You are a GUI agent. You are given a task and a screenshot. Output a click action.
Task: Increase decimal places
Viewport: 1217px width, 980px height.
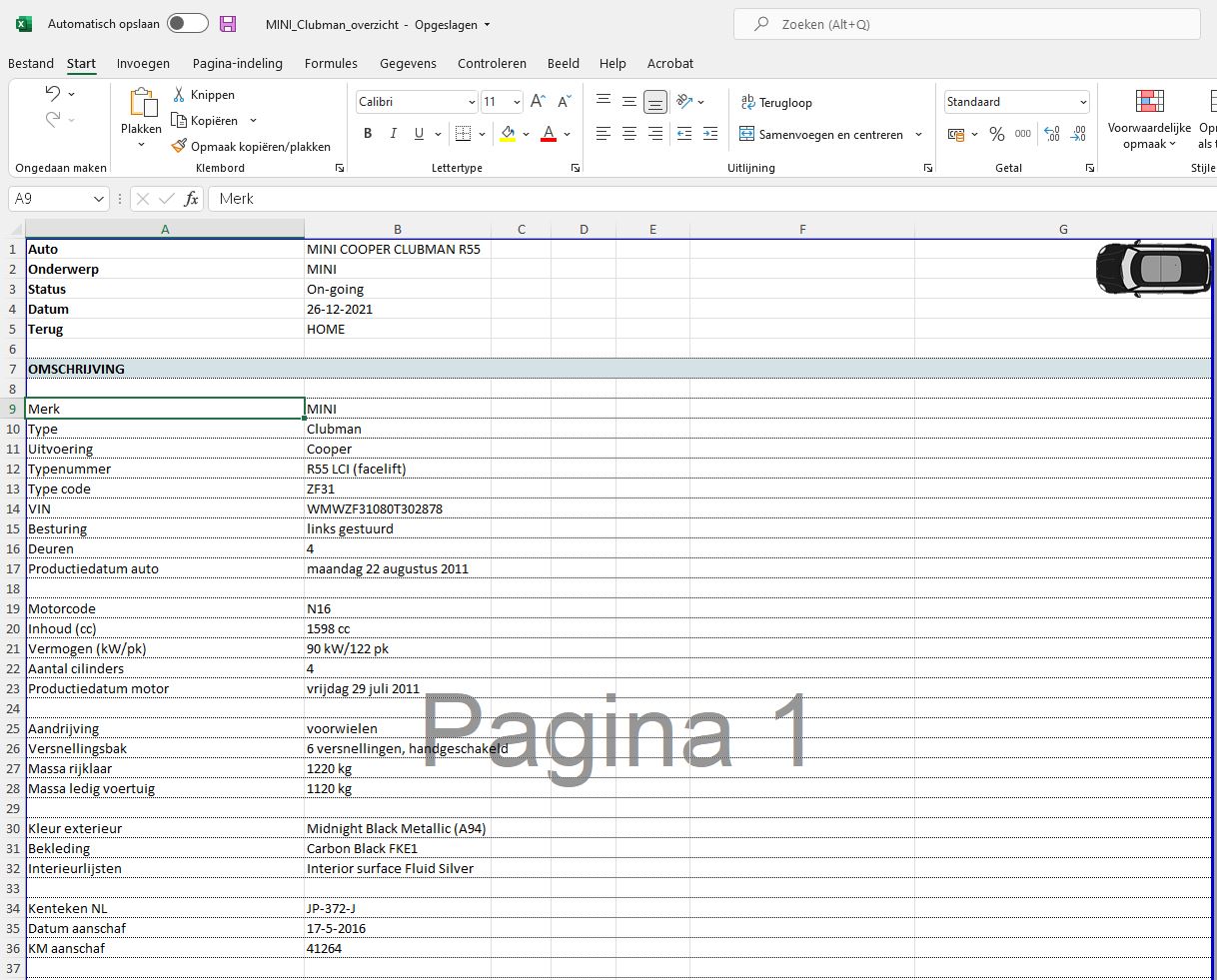coord(1052,134)
